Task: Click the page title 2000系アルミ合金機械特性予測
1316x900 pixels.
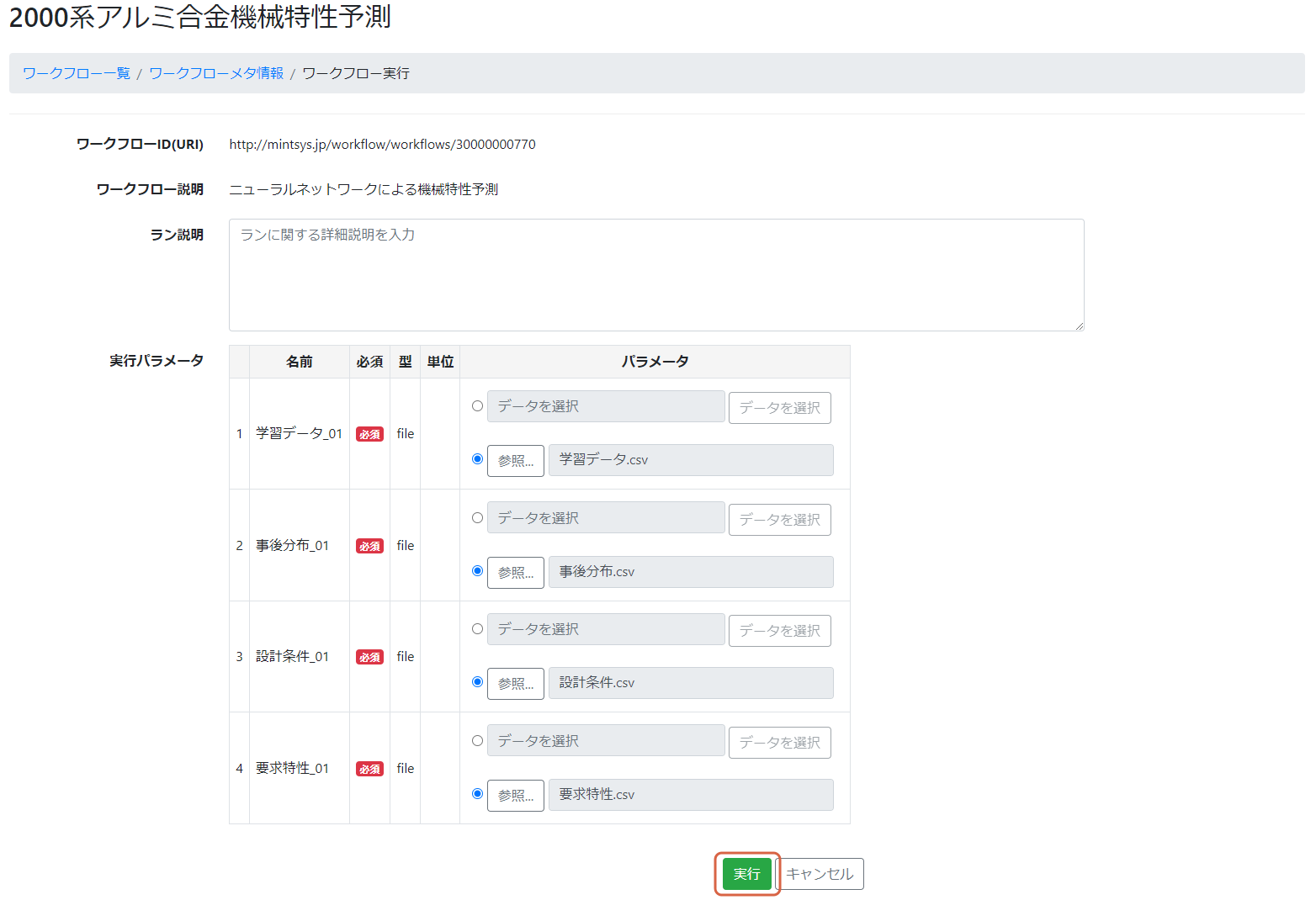Action: point(200,17)
